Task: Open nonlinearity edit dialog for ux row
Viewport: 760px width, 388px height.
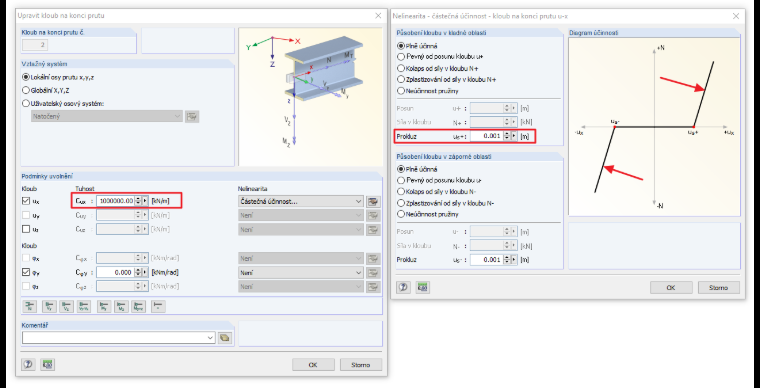Action: pos(373,202)
